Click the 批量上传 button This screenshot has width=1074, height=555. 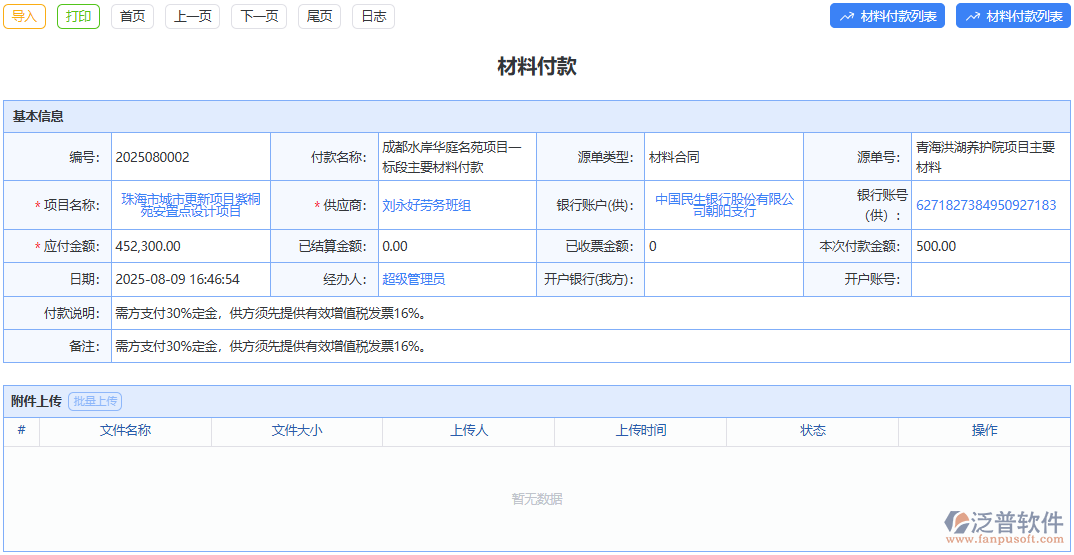[x=95, y=402]
